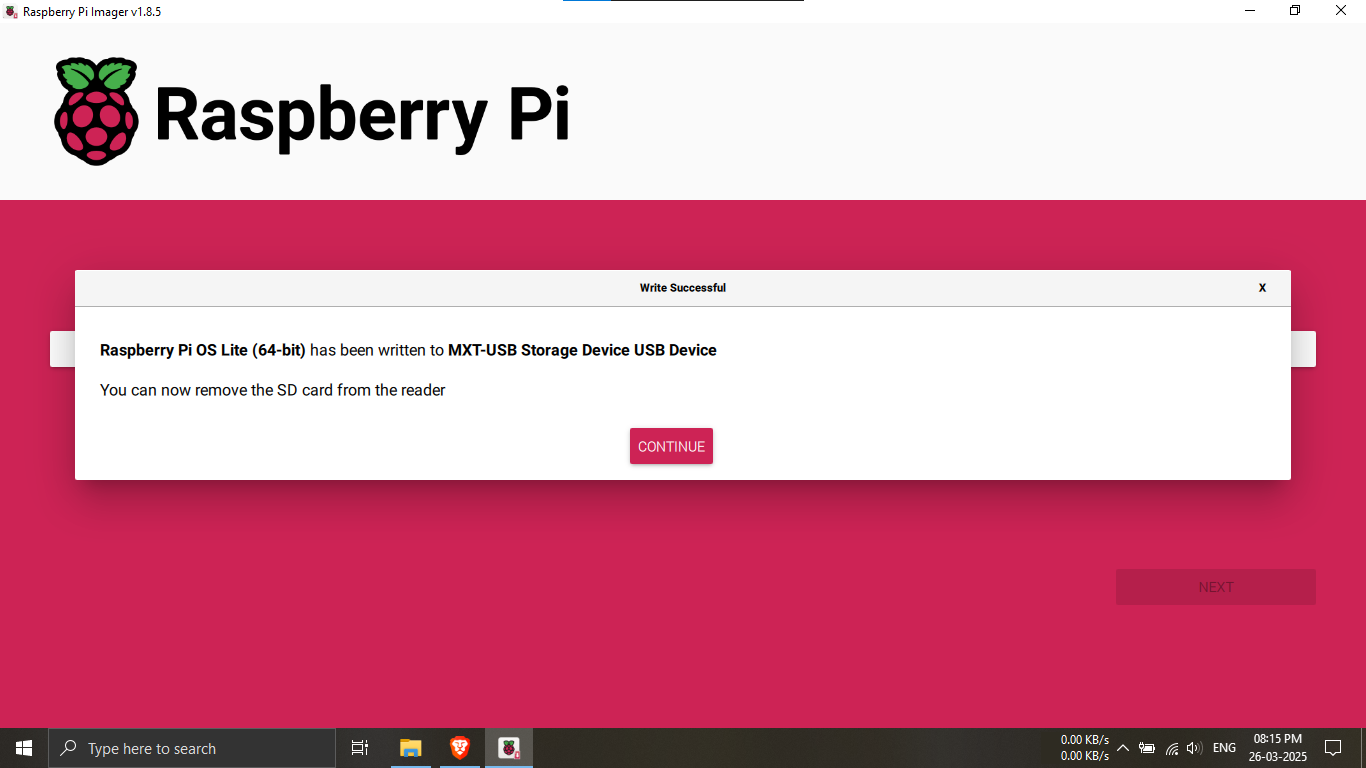This screenshot has height=768, width=1366.
Task: Open File Explorer from the taskbar
Action: (410, 748)
